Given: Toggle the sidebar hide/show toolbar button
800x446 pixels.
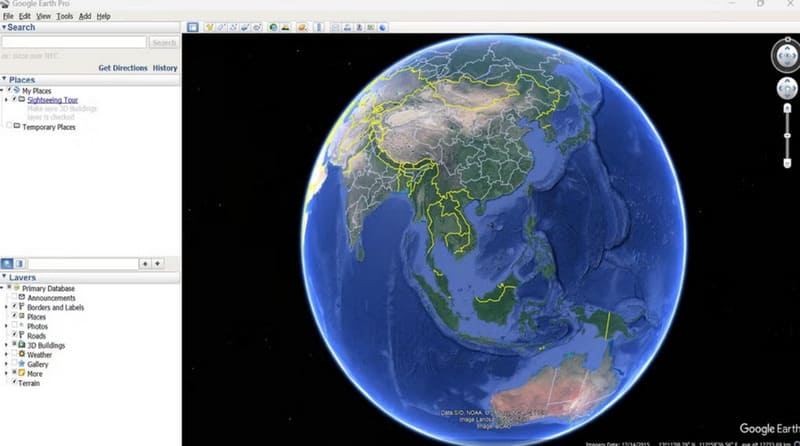Looking at the screenshot, I should pyautogui.click(x=194, y=27).
